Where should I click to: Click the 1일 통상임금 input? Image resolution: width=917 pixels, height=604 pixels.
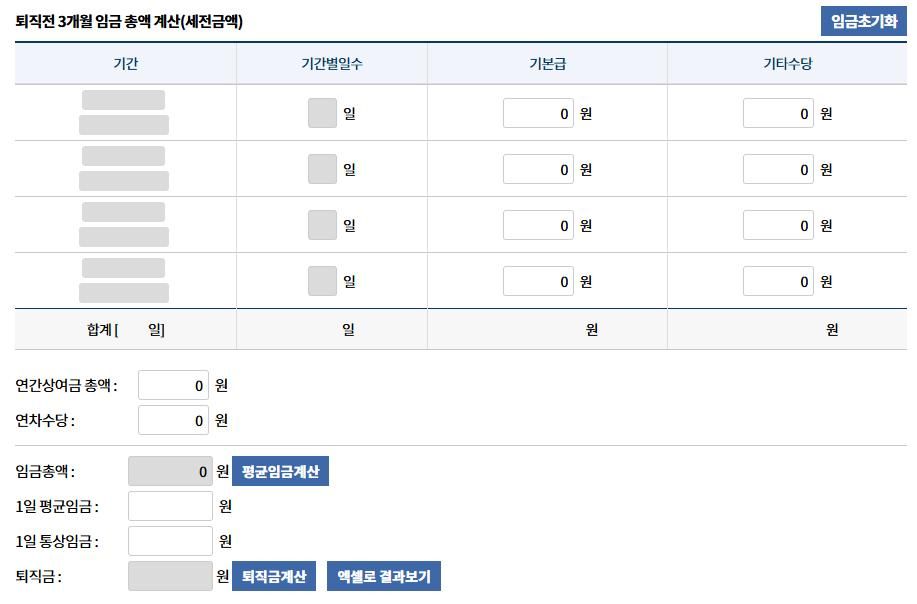[170, 542]
